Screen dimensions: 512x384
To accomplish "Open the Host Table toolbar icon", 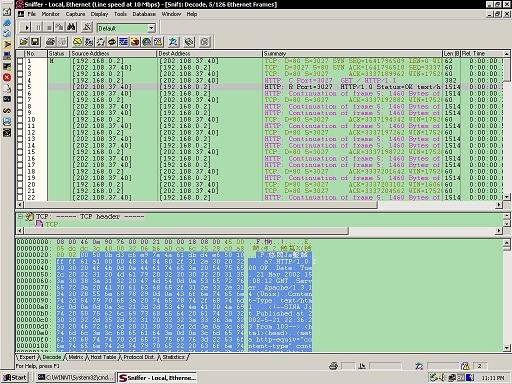I will [89, 42].
